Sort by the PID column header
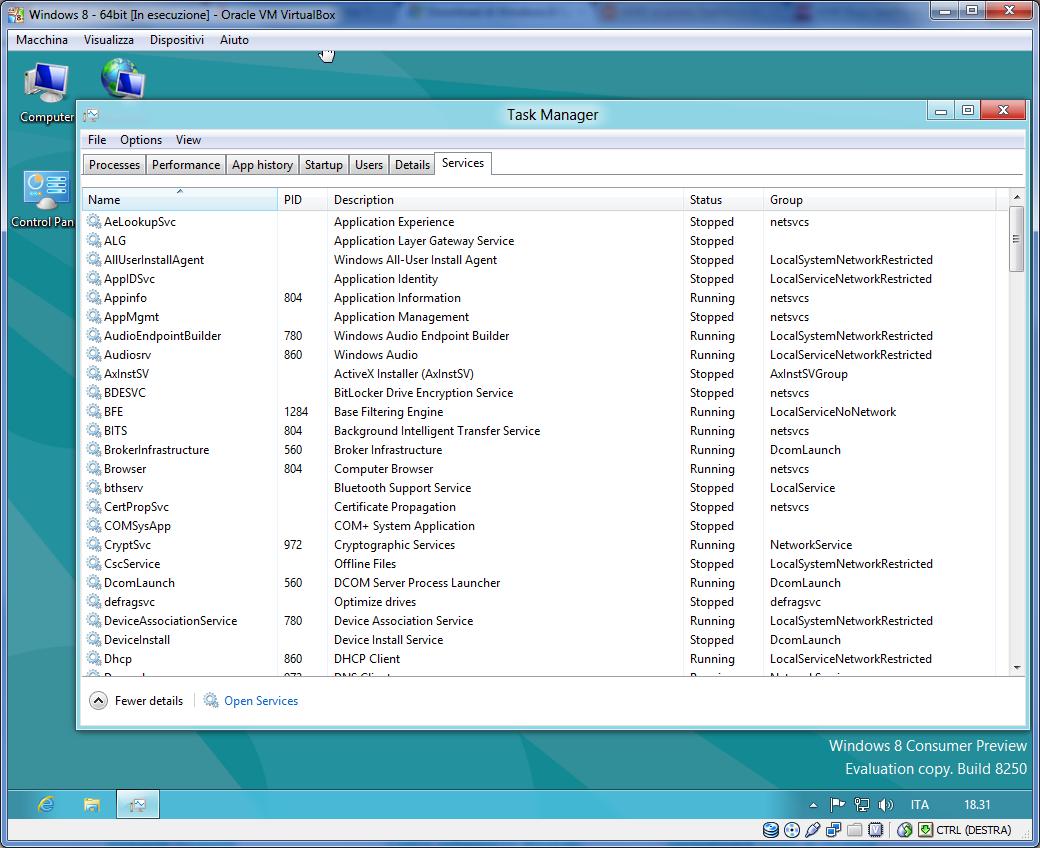 tap(302, 200)
